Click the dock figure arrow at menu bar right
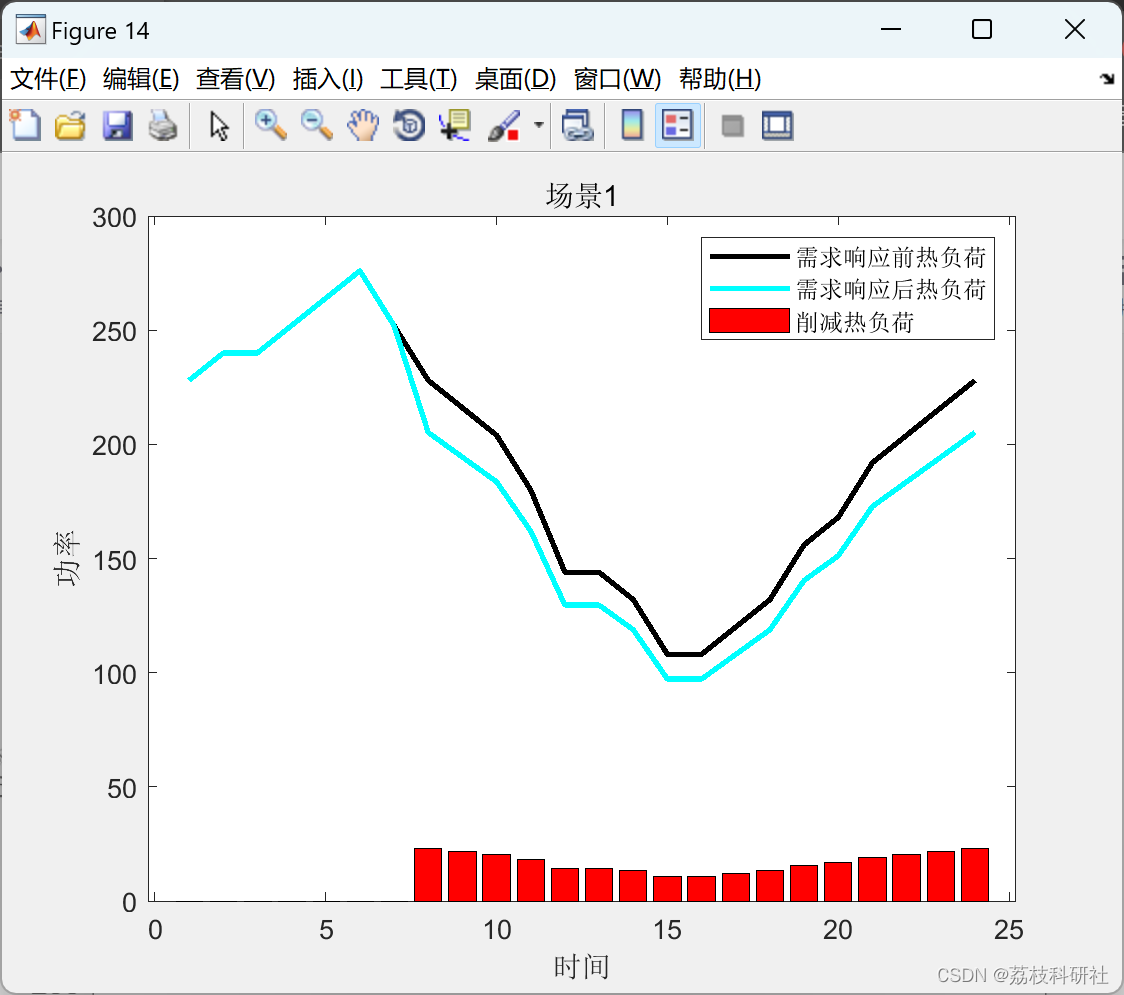The height and width of the screenshot is (995, 1124). pos(1108,79)
